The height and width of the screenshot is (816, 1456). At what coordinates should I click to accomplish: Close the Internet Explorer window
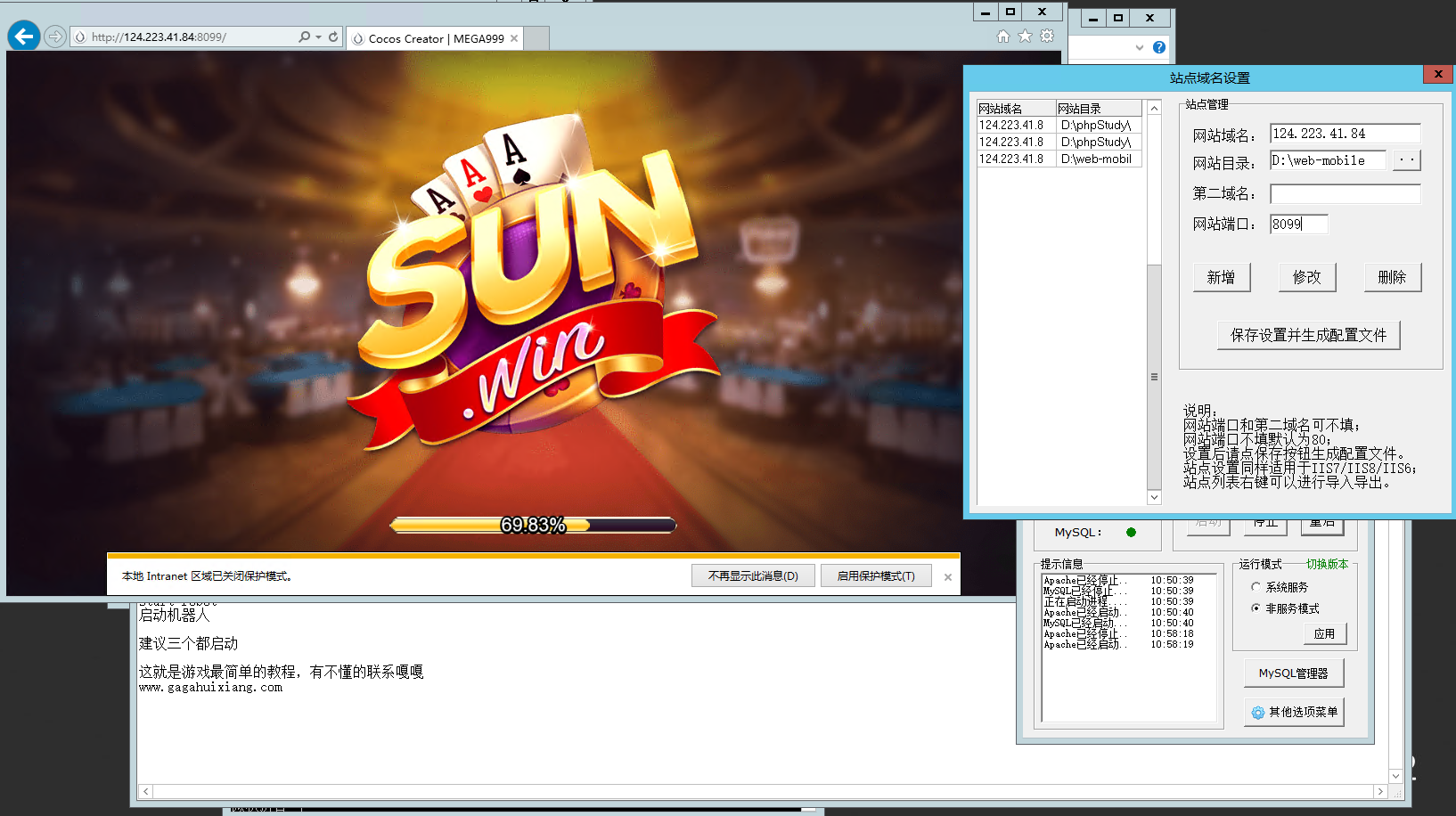[x=1042, y=12]
